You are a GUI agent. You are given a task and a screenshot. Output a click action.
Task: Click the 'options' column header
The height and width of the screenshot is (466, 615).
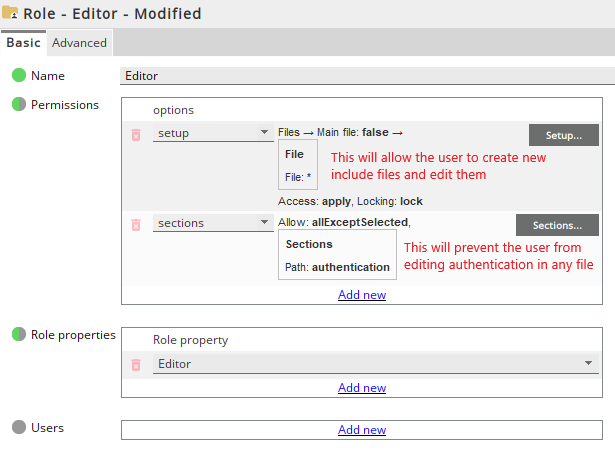point(173,110)
